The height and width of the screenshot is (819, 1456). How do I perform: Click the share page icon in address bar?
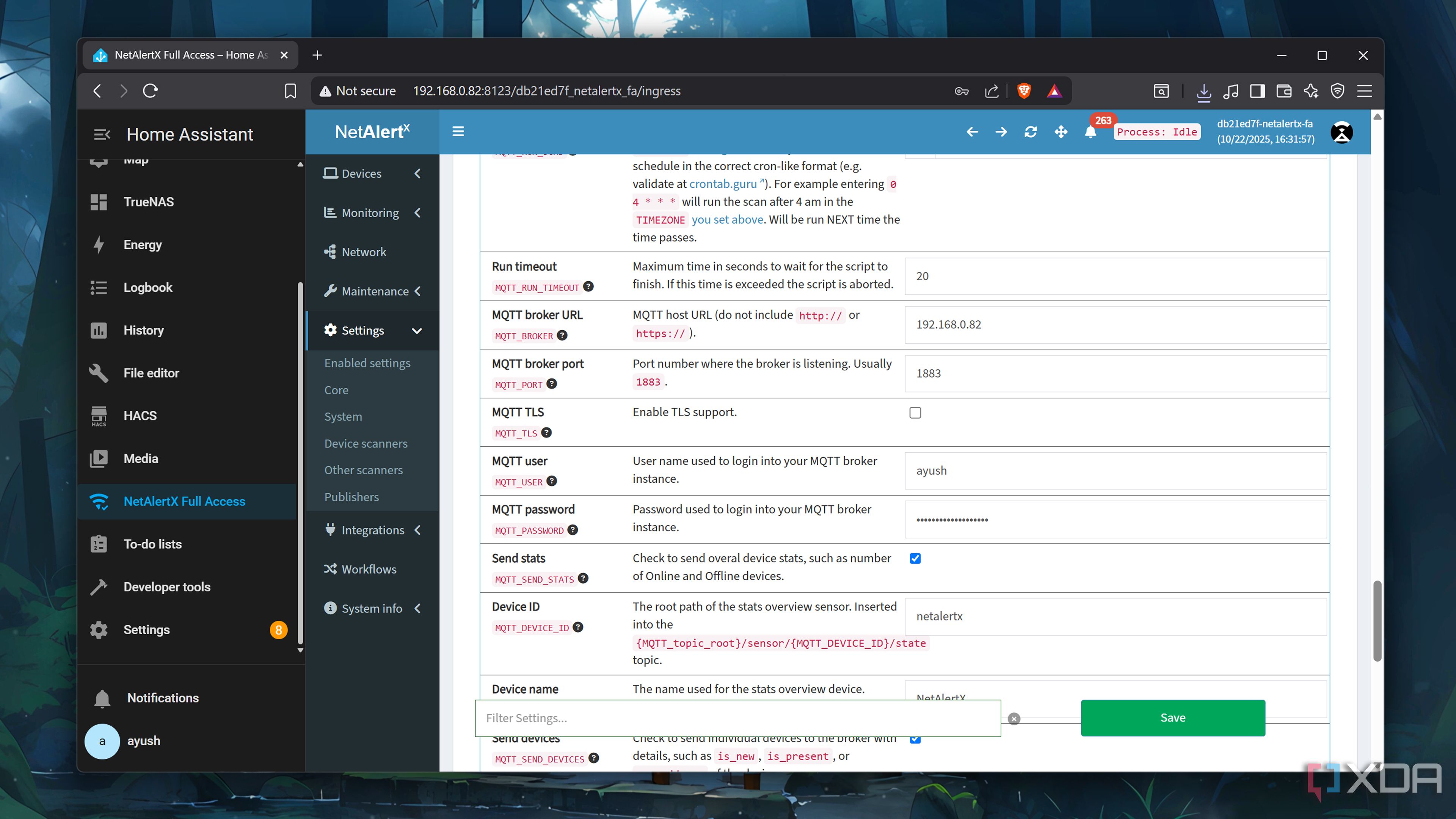(992, 91)
